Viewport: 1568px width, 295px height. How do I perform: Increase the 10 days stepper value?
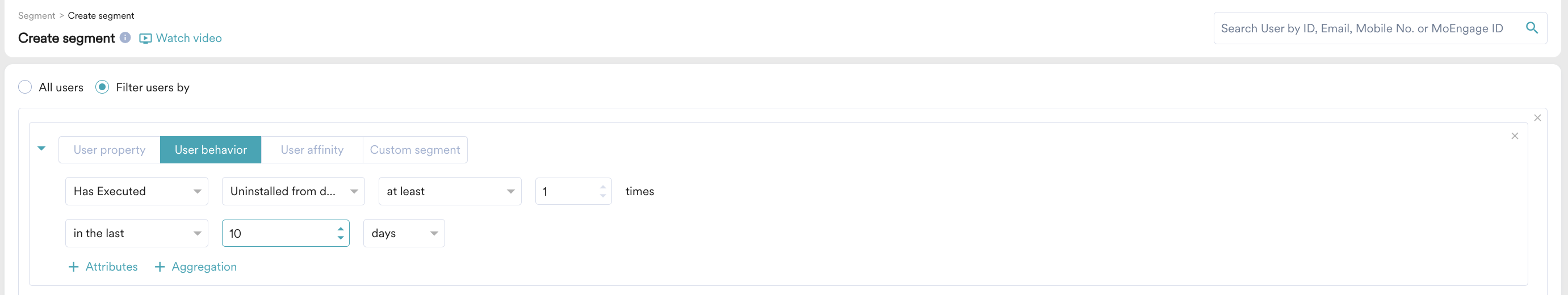(340, 229)
